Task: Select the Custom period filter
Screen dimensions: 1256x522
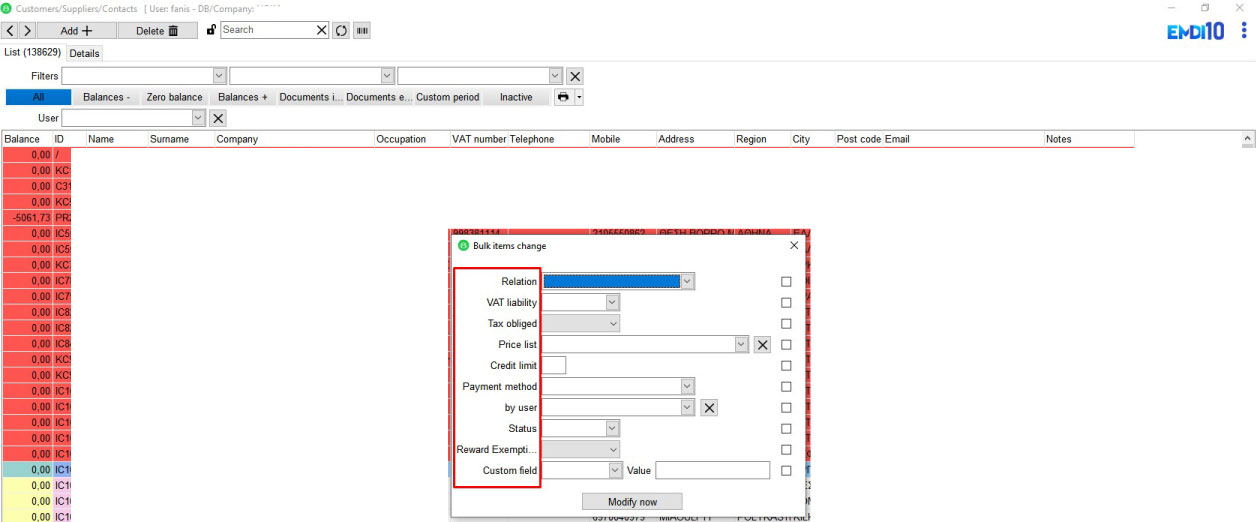Action: click(447, 97)
